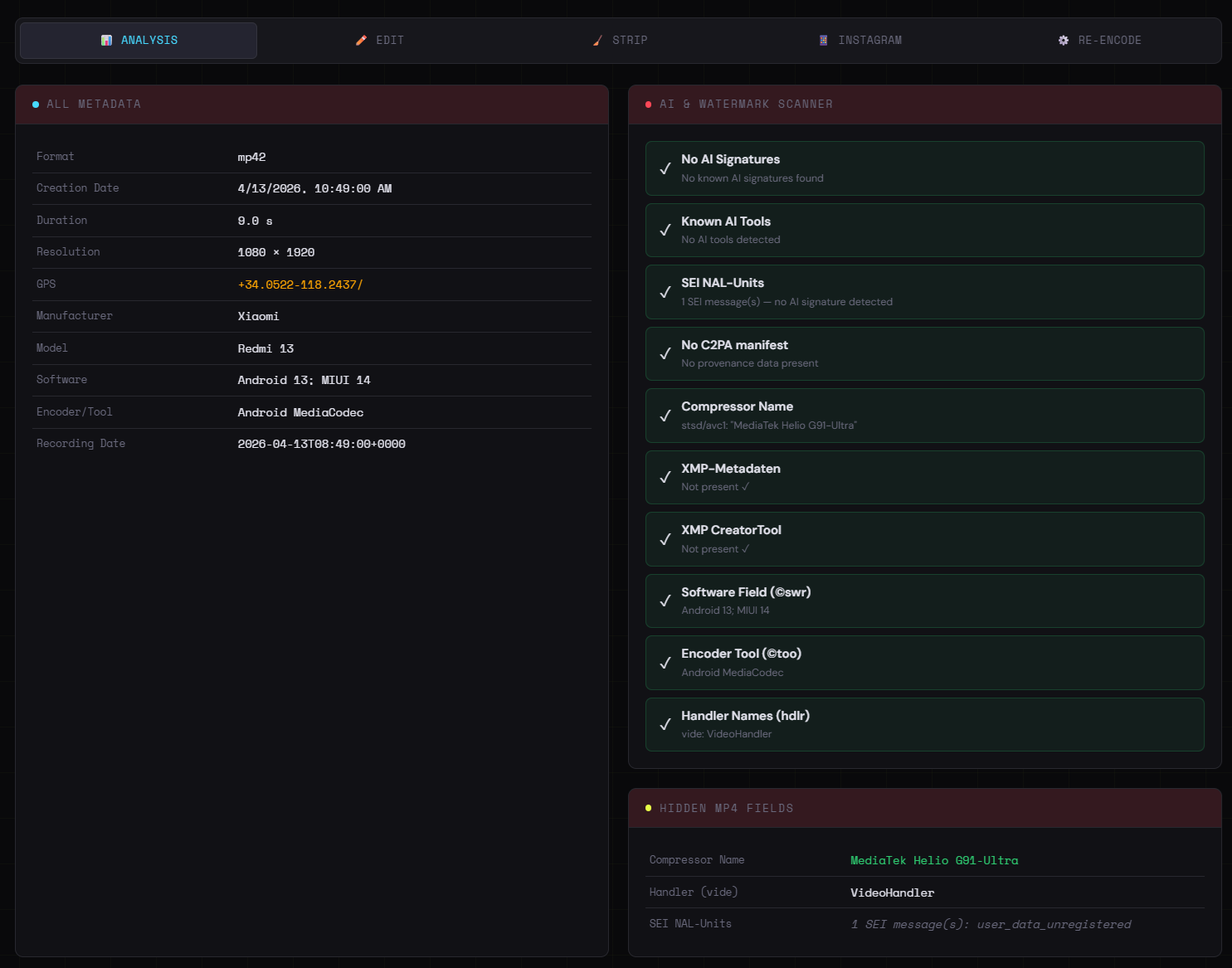Viewport: 1232px width, 968px height.
Task: Click 'vide: VideoHandler' subtitle text
Action: tap(727, 734)
